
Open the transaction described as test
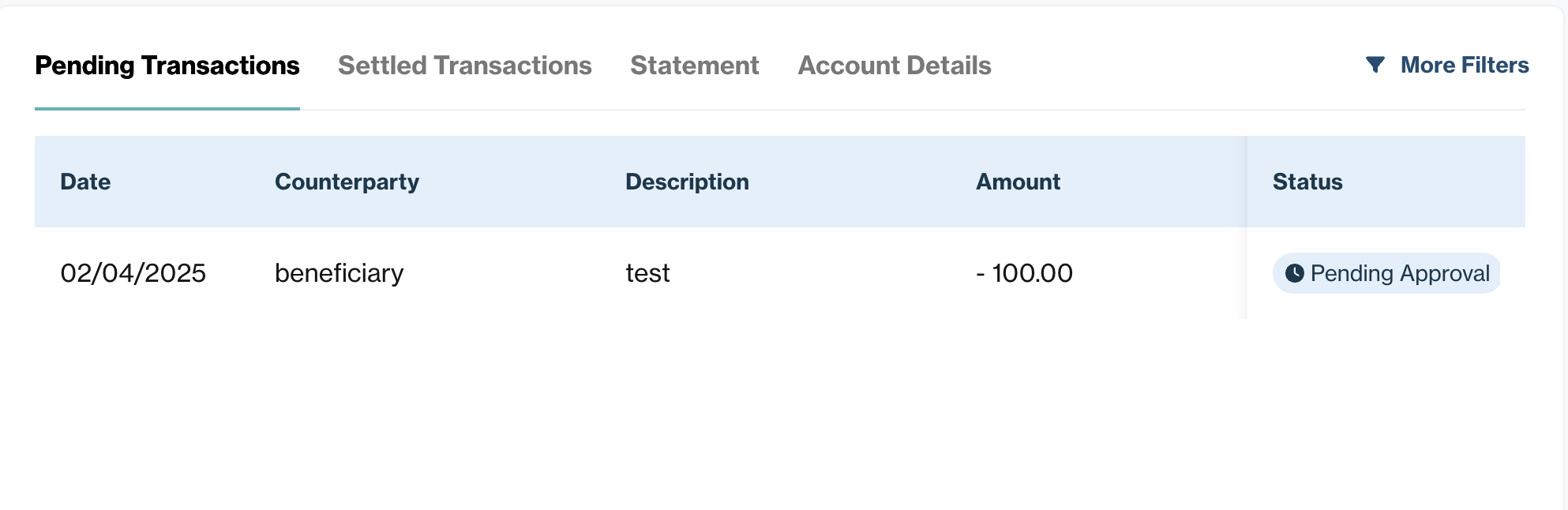click(647, 273)
